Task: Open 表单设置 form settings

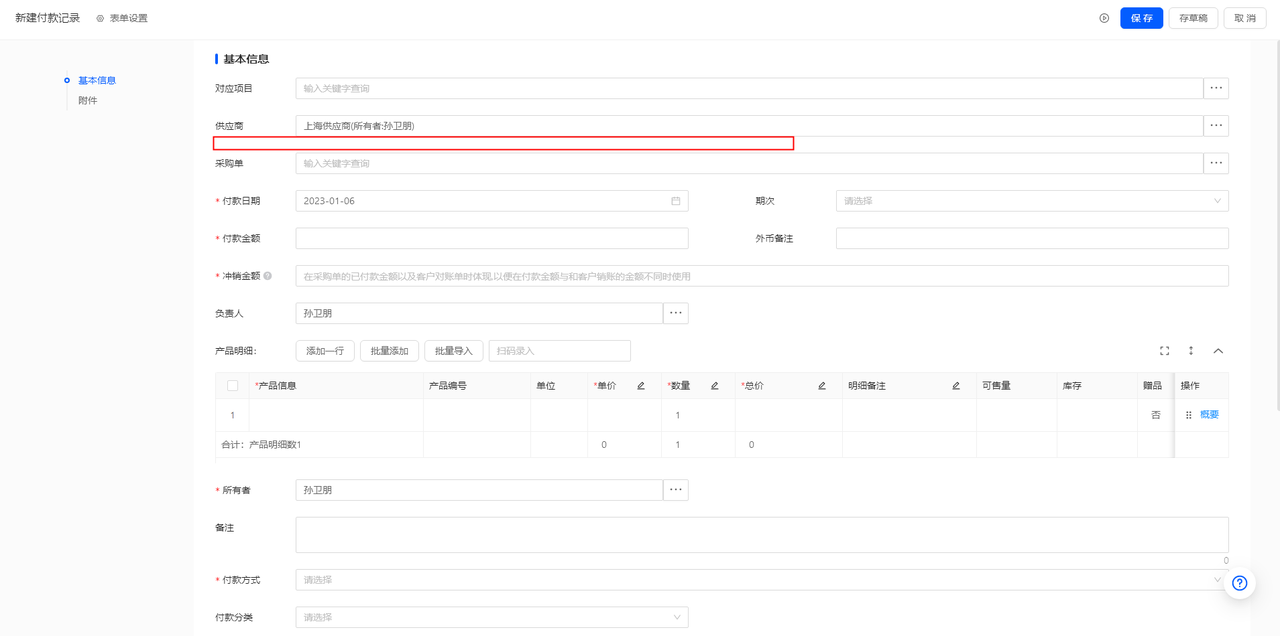Action: [x=122, y=18]
